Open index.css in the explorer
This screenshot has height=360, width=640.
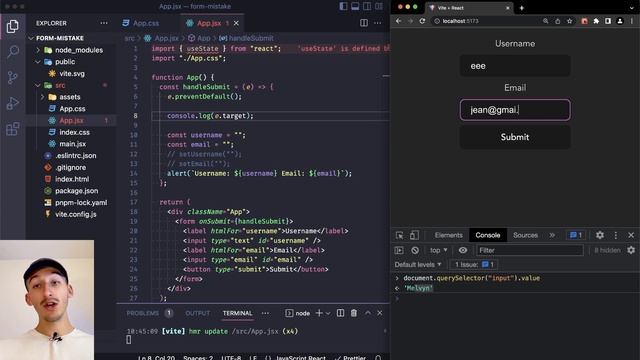[69, 132]
